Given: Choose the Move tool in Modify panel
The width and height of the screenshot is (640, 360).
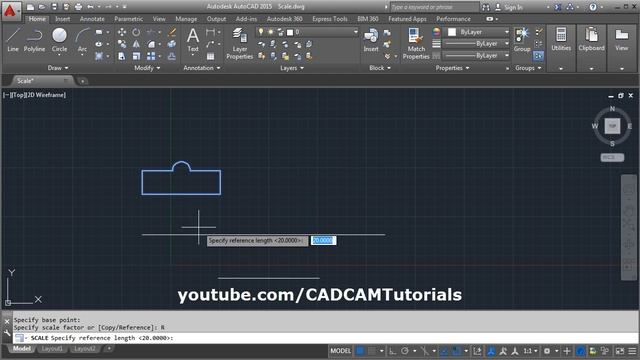Looking at the screenshot, I should [122, 32].
